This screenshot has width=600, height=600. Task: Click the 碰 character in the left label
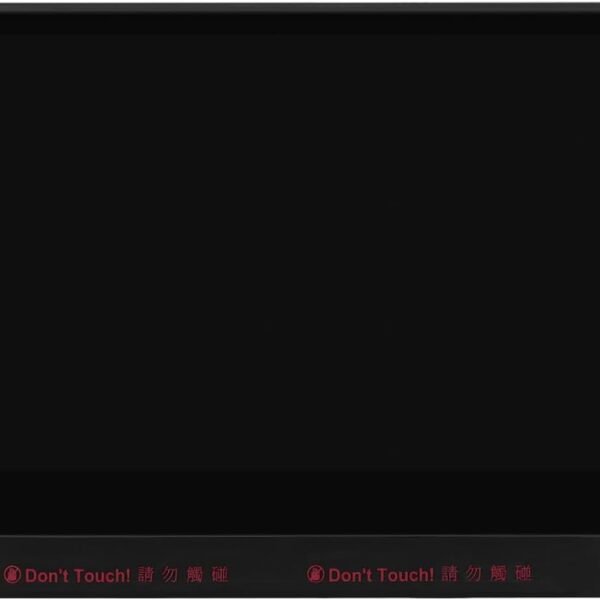pyautogui.click(x=220, y=574)
